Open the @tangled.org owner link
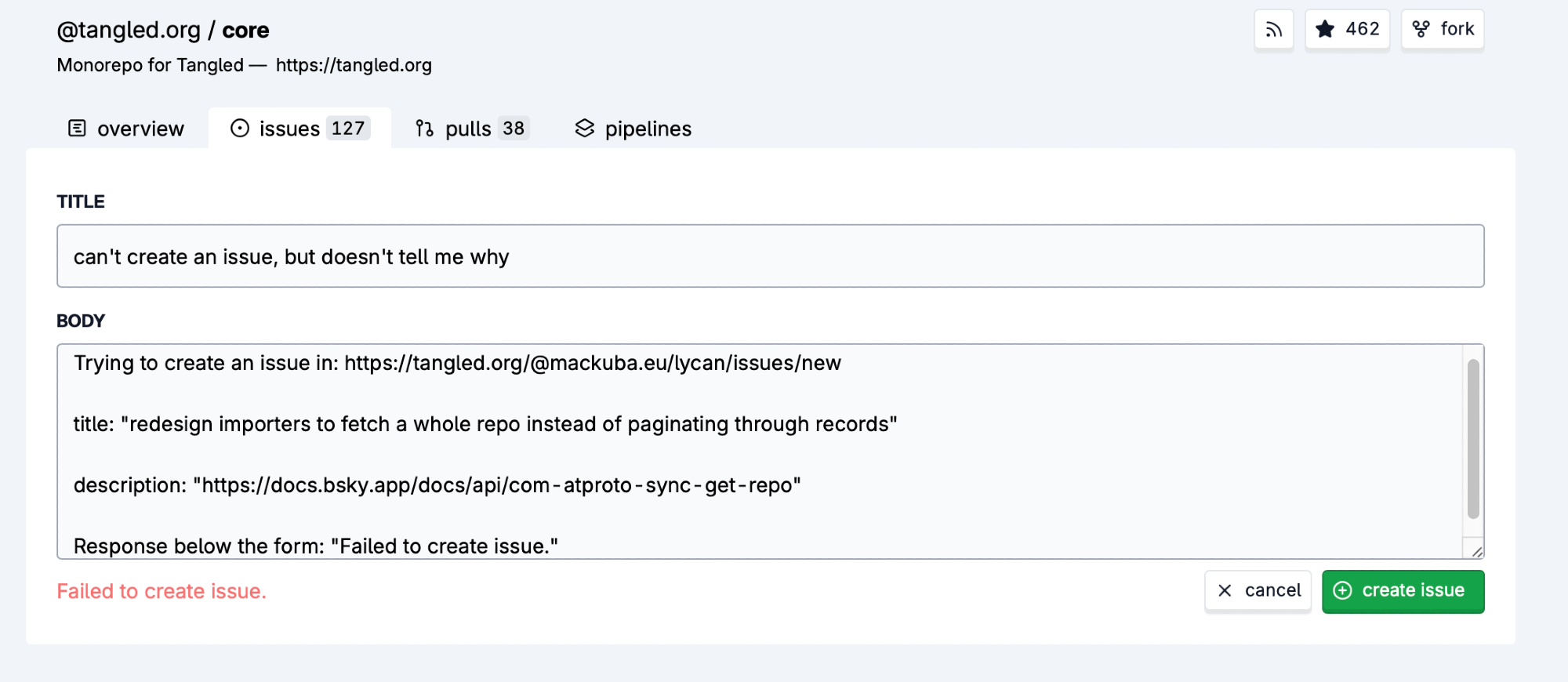Screen dimensions: 1568x682 click(129, 30)
